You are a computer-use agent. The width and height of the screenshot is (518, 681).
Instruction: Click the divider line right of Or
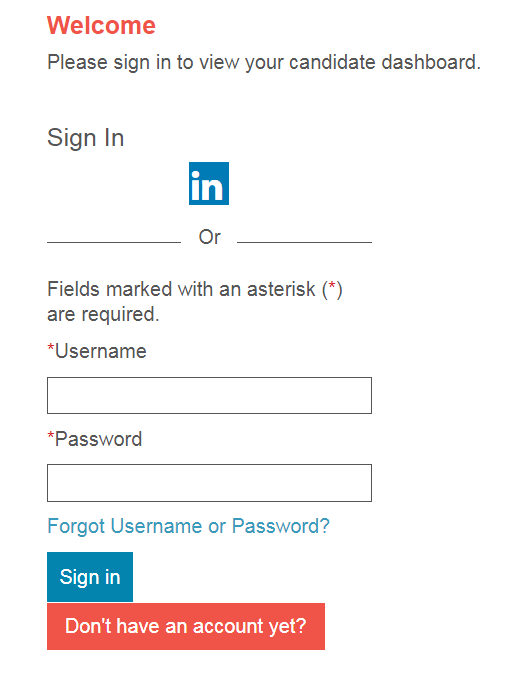tap(304, 242)
